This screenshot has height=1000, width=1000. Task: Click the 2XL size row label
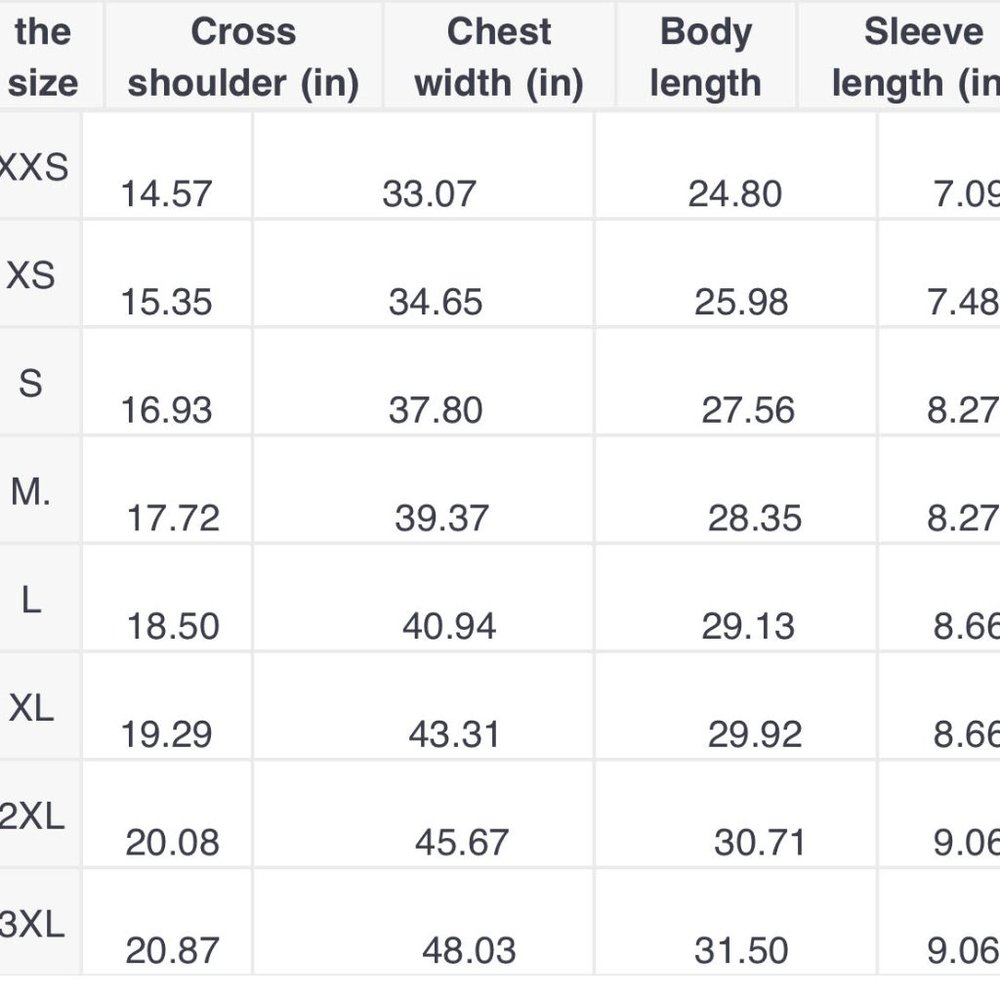(32, 816)
